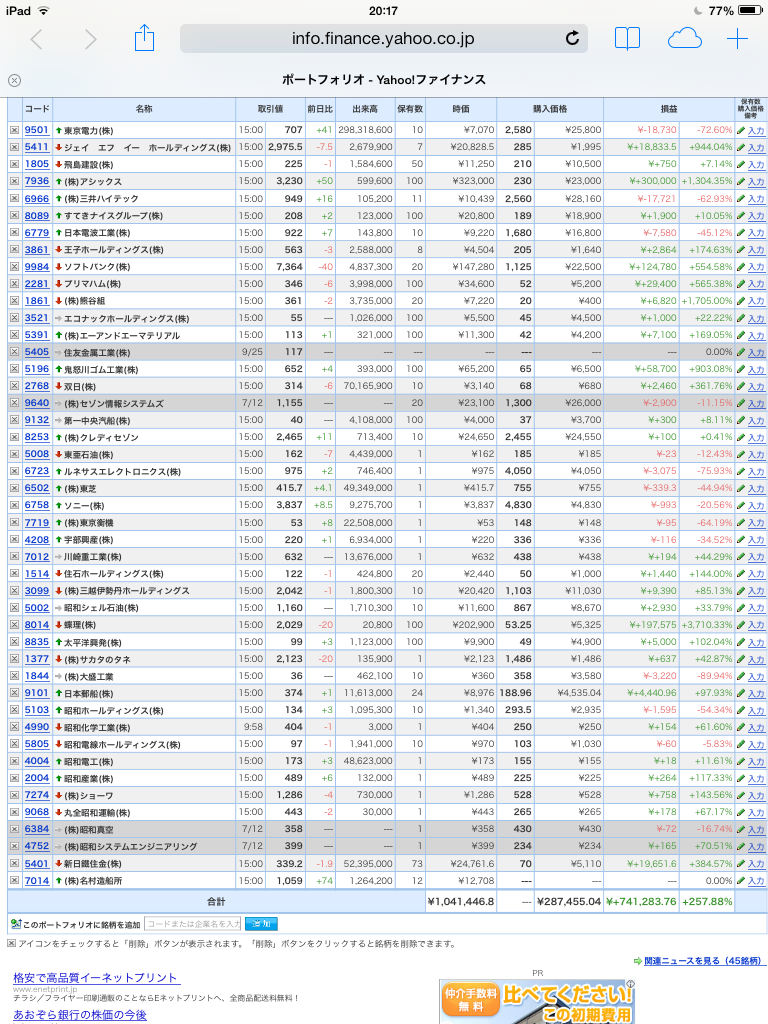
Task: Click the 取引値 column header
Action: pyautogui.click(x=270, y=109)
